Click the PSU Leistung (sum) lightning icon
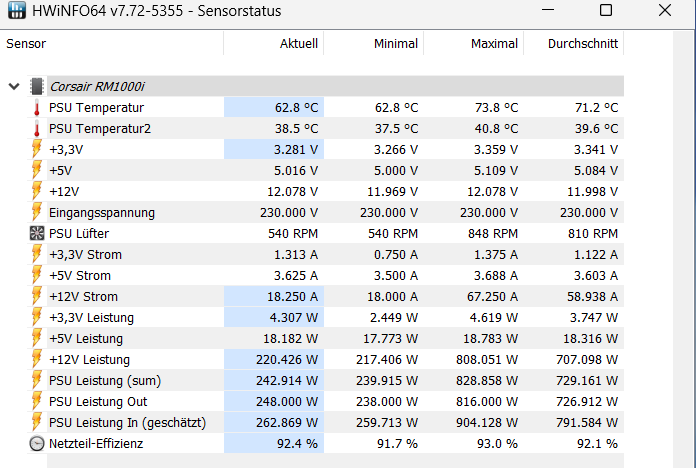 (x=37, y=381)
